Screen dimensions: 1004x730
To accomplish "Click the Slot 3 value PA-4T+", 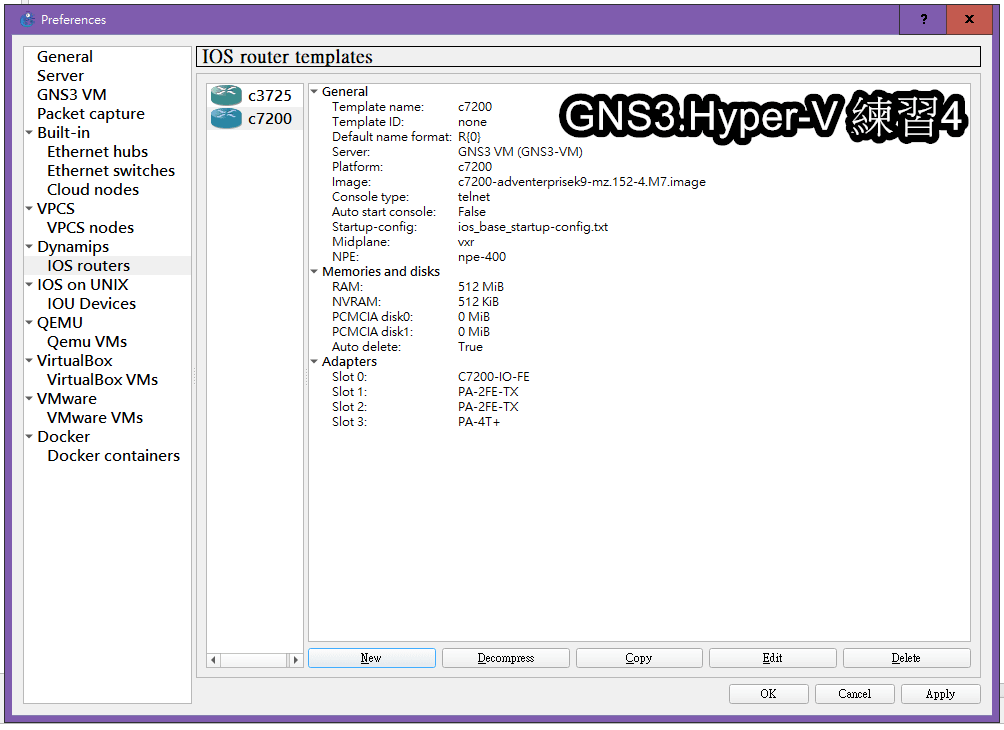I will (x=479, y=421).
